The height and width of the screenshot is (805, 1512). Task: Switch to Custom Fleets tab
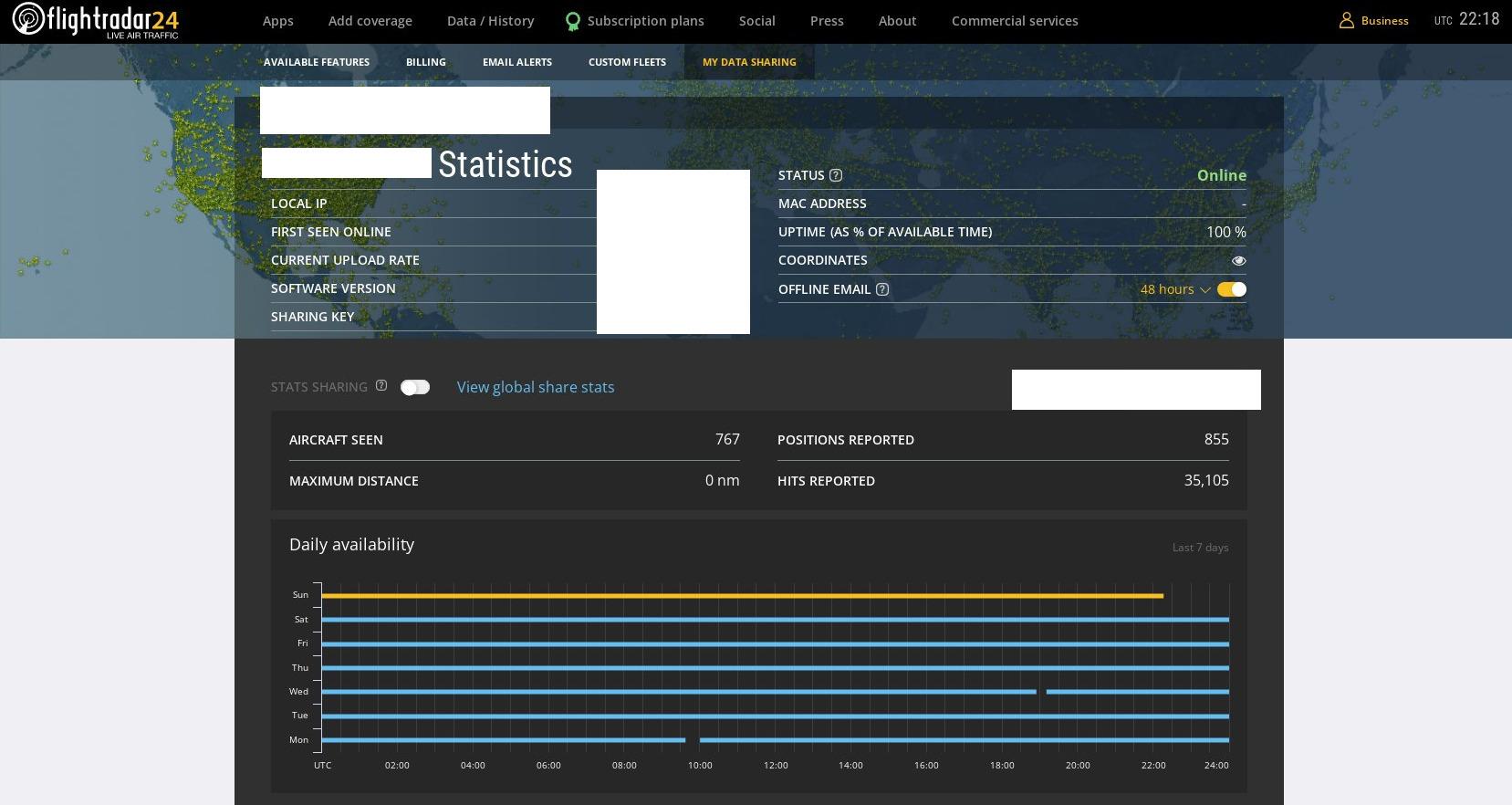click(627, 62)
